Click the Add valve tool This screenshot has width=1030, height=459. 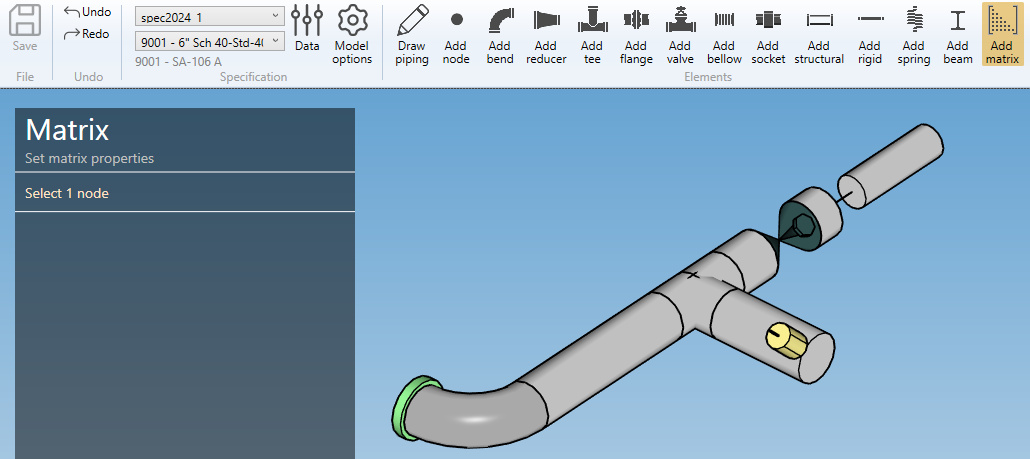coord(680,35)
